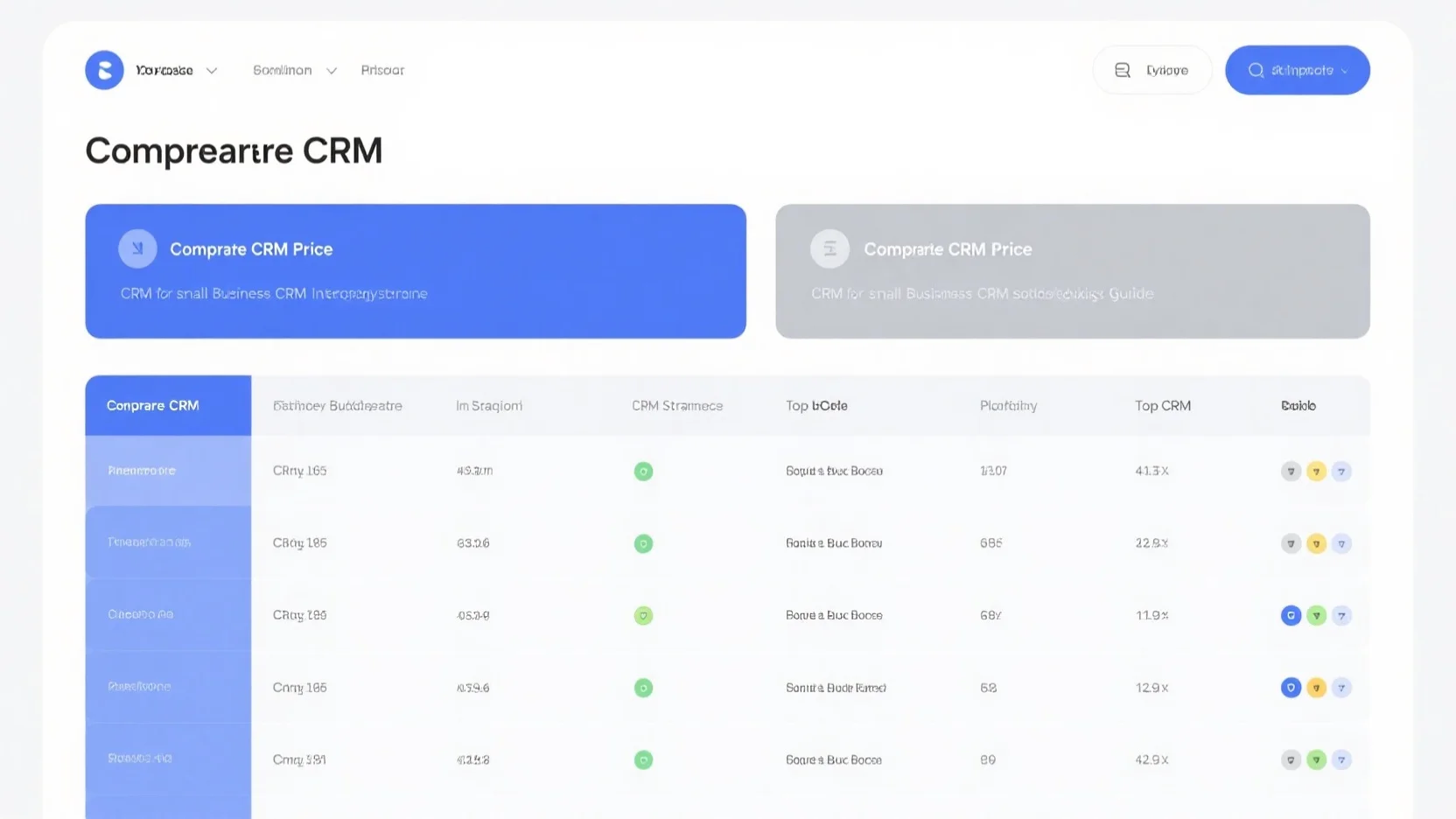
Task: Click the icon in the gray Comprarte CRM Price card
Action: (x=829, y=249)
